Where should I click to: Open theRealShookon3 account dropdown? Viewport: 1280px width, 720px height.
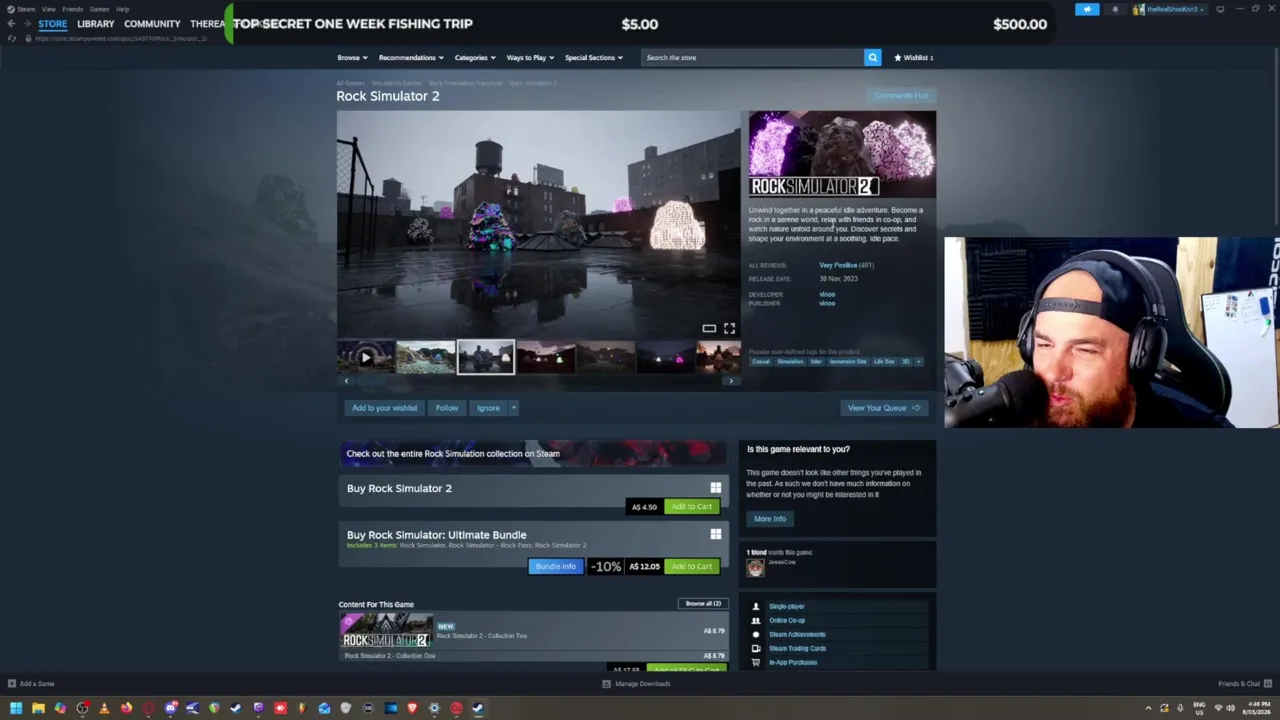tap(1169, 9)
